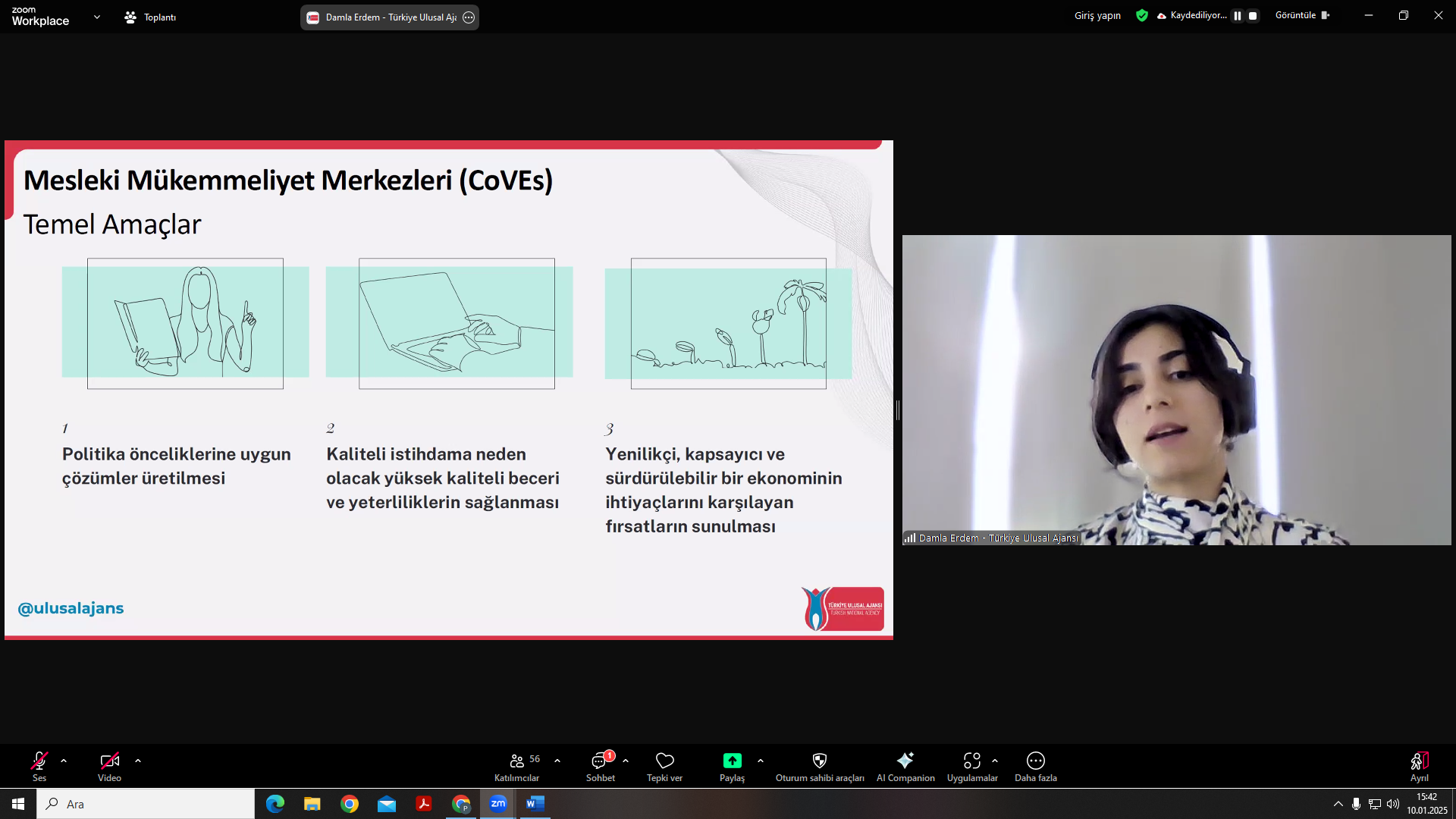Expand audio options arrow next to Ses

(64, 761)
